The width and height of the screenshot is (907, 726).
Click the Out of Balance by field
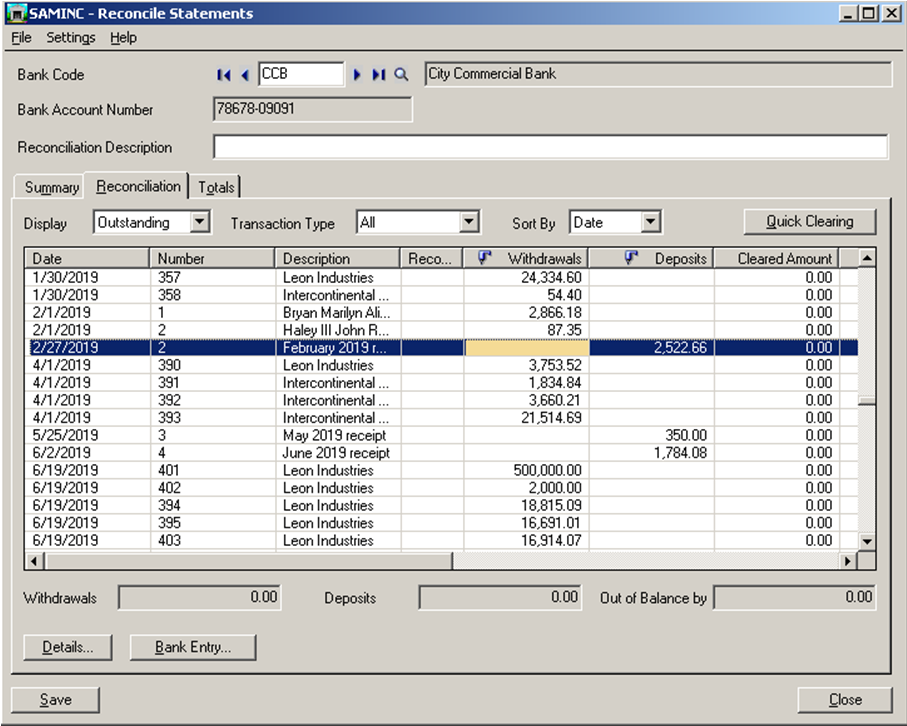coord(795,597)
